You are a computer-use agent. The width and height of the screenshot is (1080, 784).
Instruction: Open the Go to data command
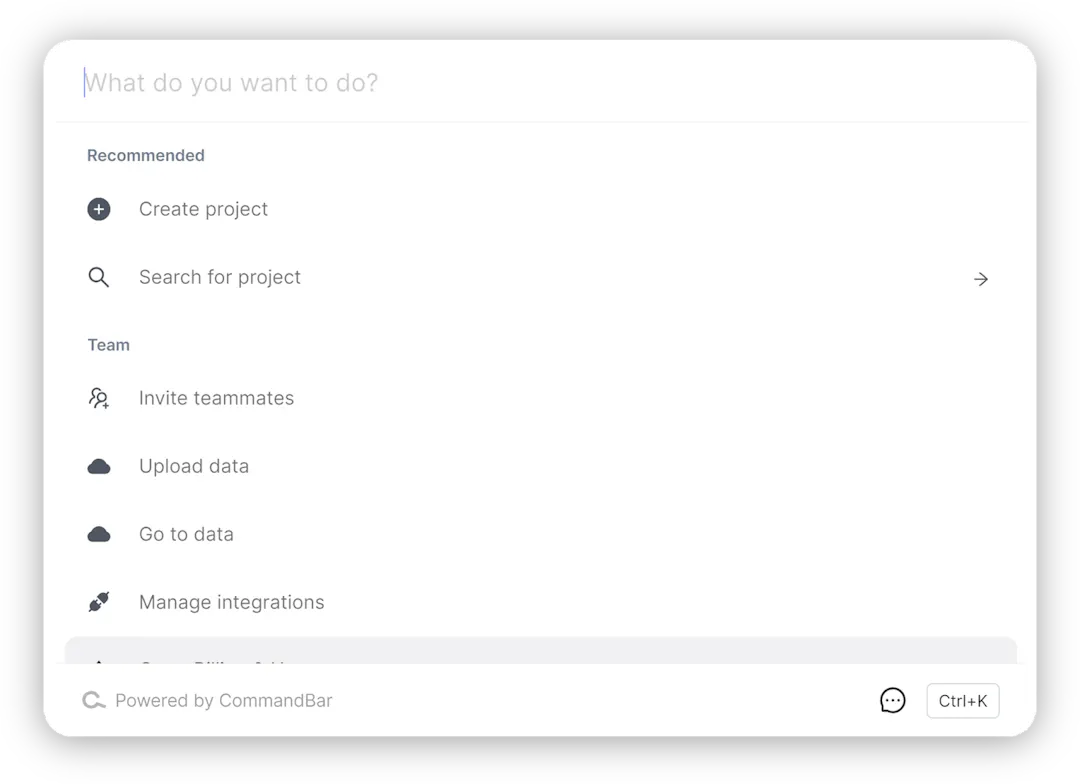coord(186,534)
